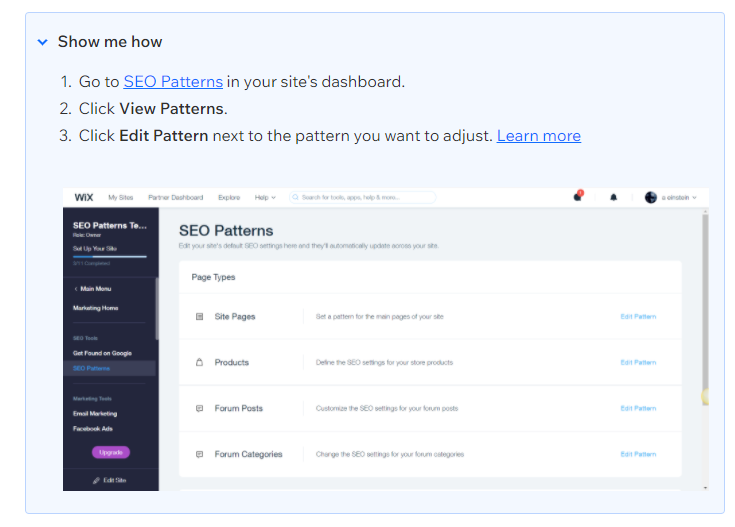
Task: Click the Products bag icon
Action: pyautogui.click(x=199, y=362)
